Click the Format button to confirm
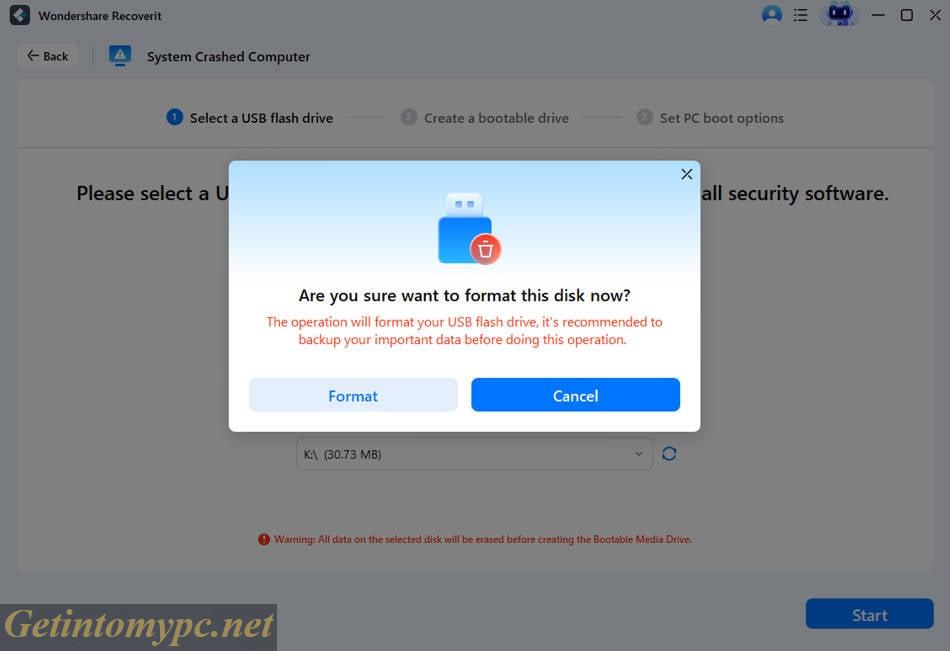Screen dimensions: 950x651 [352, 394]
